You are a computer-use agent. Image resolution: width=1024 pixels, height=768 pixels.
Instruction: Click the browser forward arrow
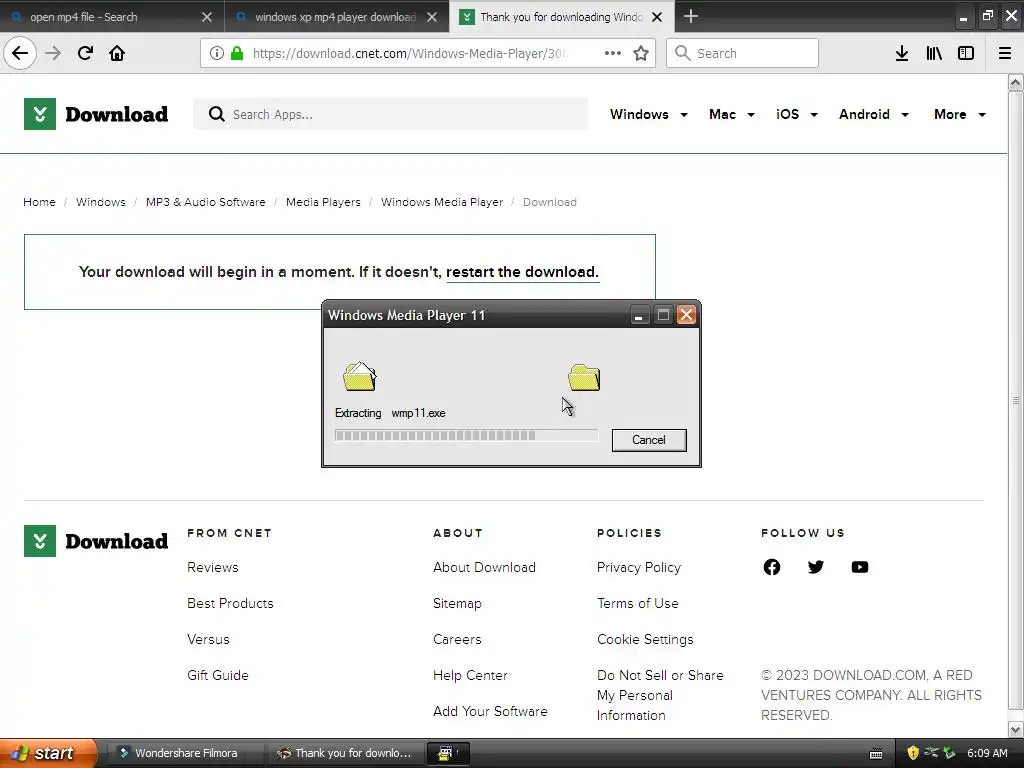53,53
